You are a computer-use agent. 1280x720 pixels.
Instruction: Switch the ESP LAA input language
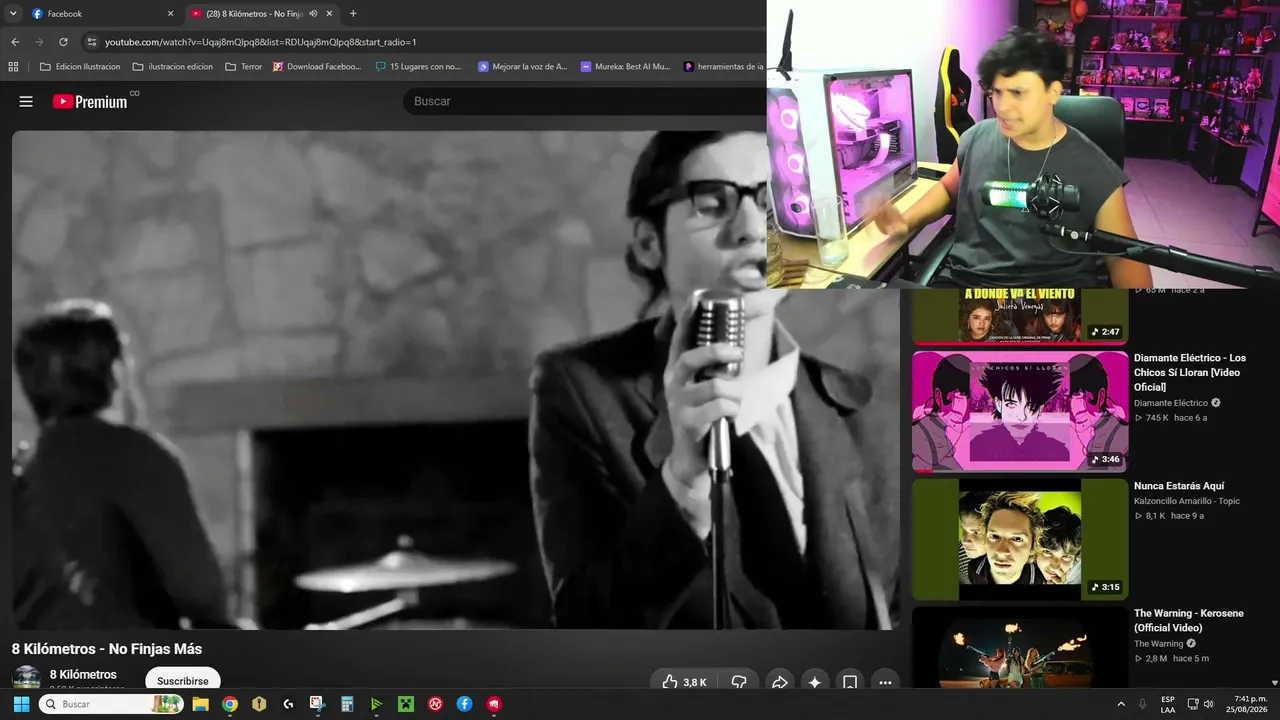1168,704
